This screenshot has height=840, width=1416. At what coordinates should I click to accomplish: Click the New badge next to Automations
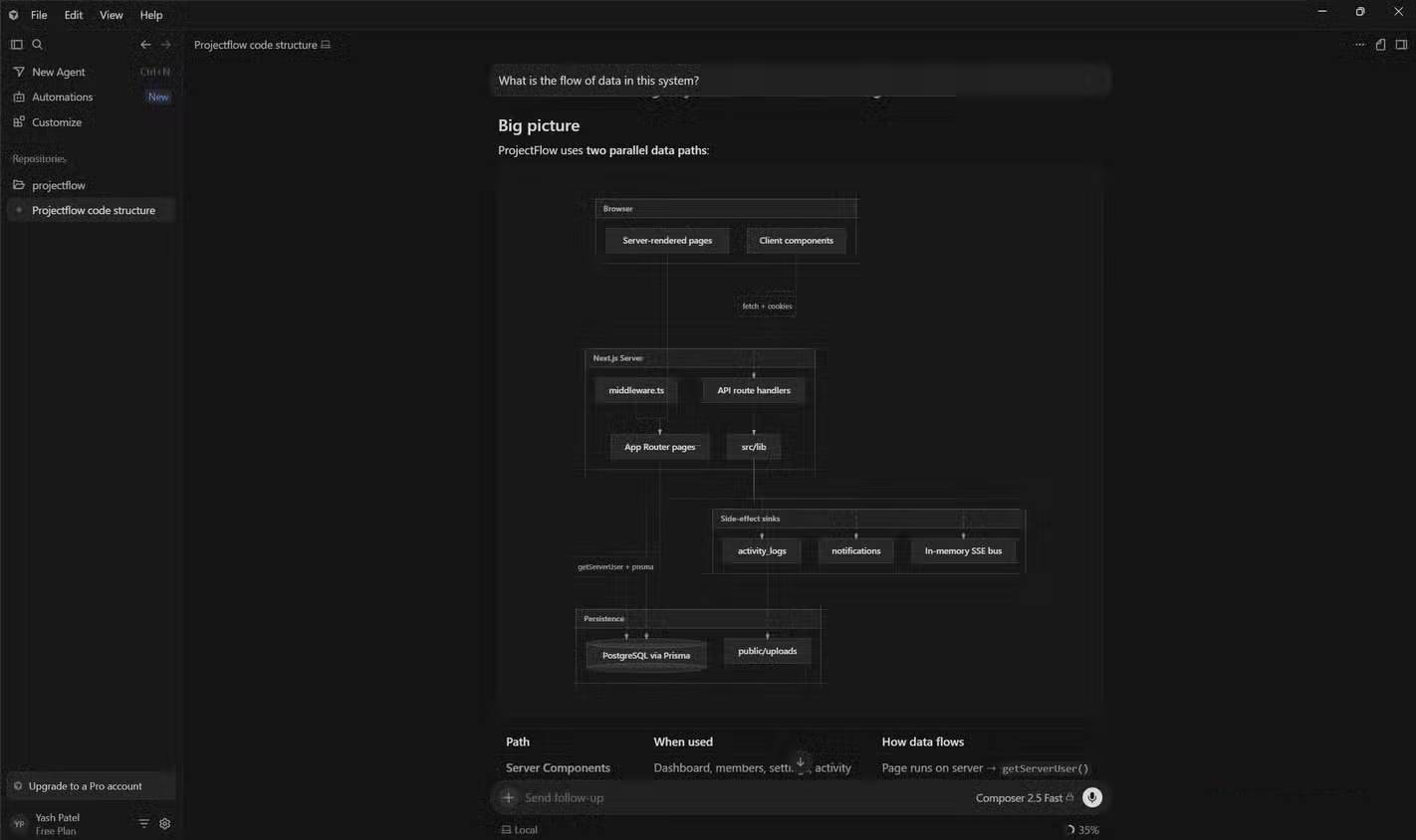tap(158, 97)
